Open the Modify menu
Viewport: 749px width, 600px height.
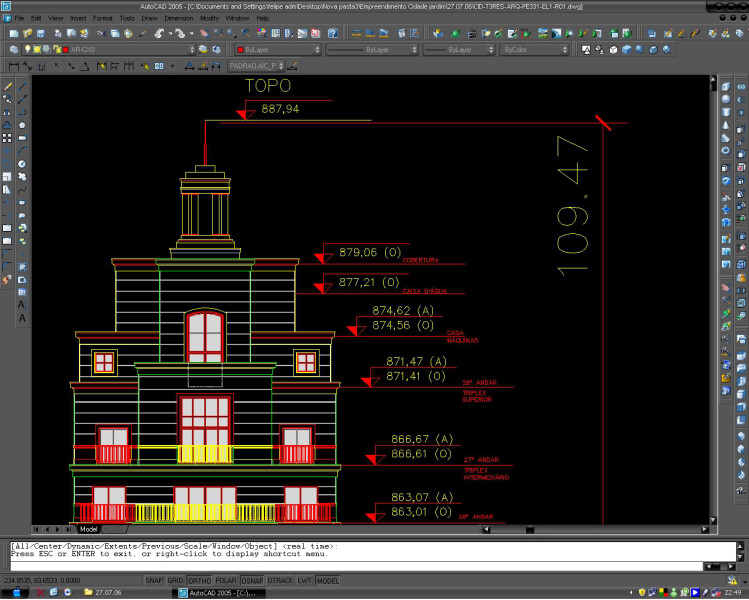210,18
